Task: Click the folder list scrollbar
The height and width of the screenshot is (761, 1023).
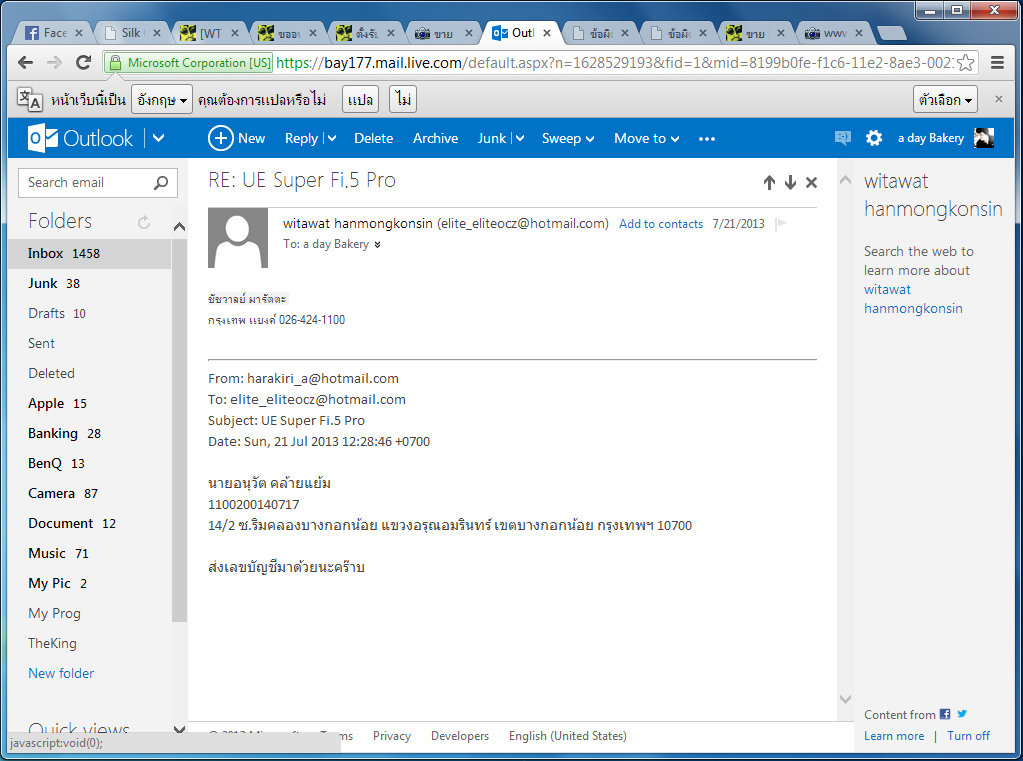Action: pos(179,431)
